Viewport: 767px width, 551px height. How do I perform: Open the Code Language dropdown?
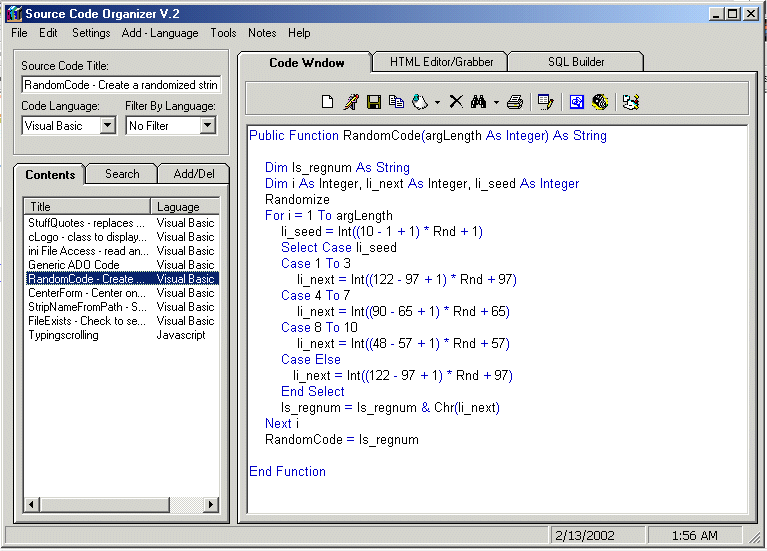tap(108, 126)
